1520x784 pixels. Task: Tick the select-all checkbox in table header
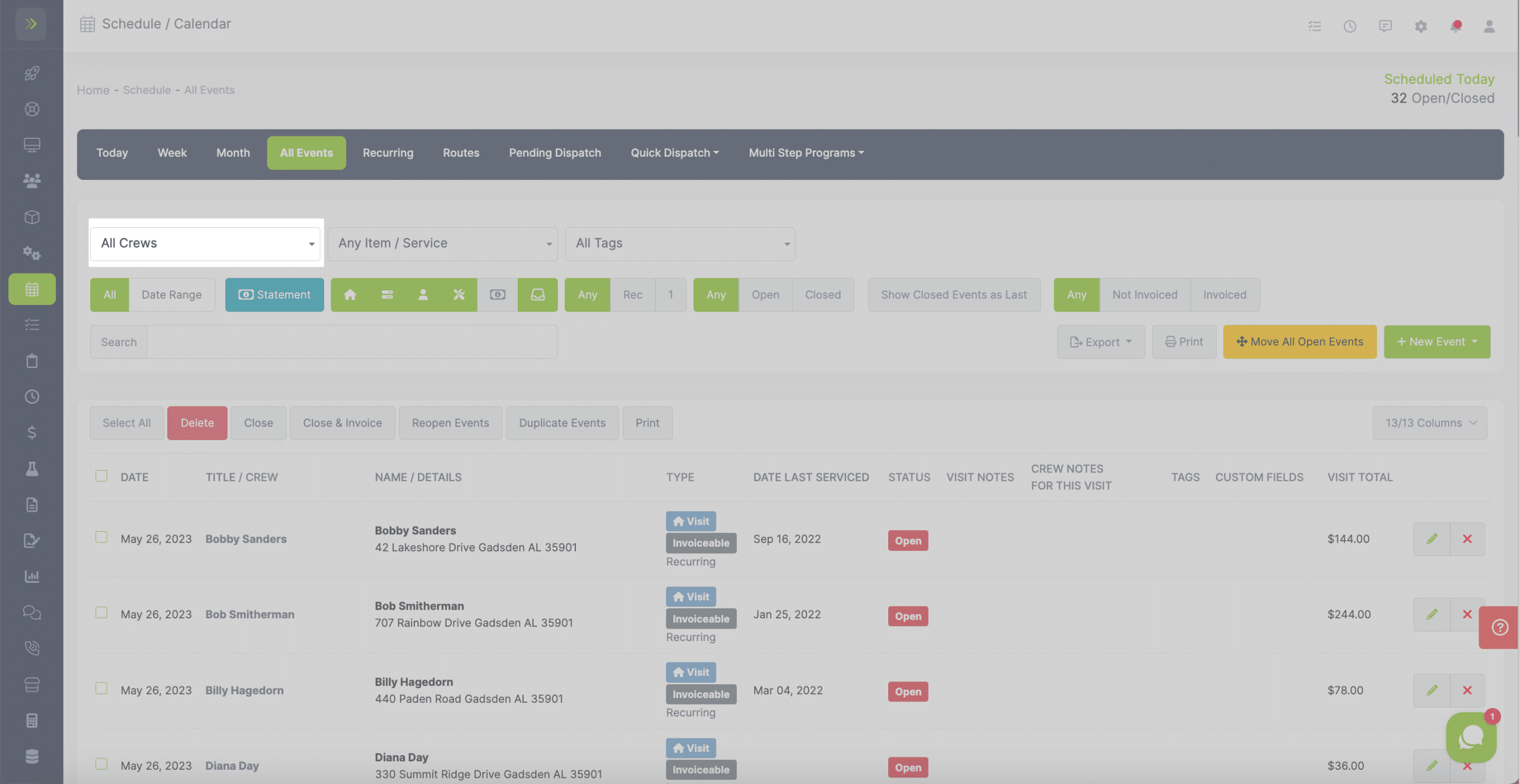coord(102,476)
